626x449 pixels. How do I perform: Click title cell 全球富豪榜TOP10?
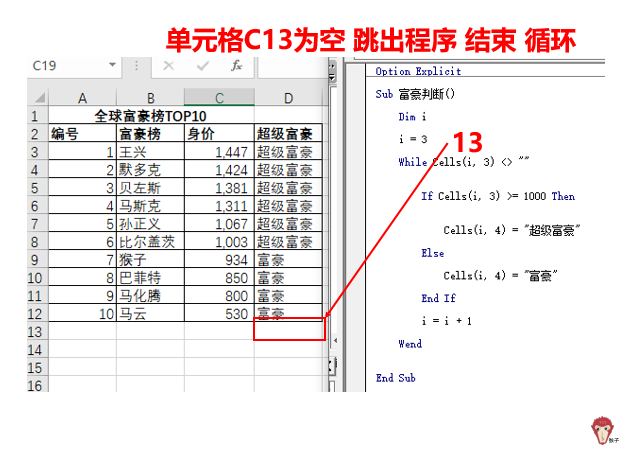tap(151, 116)
